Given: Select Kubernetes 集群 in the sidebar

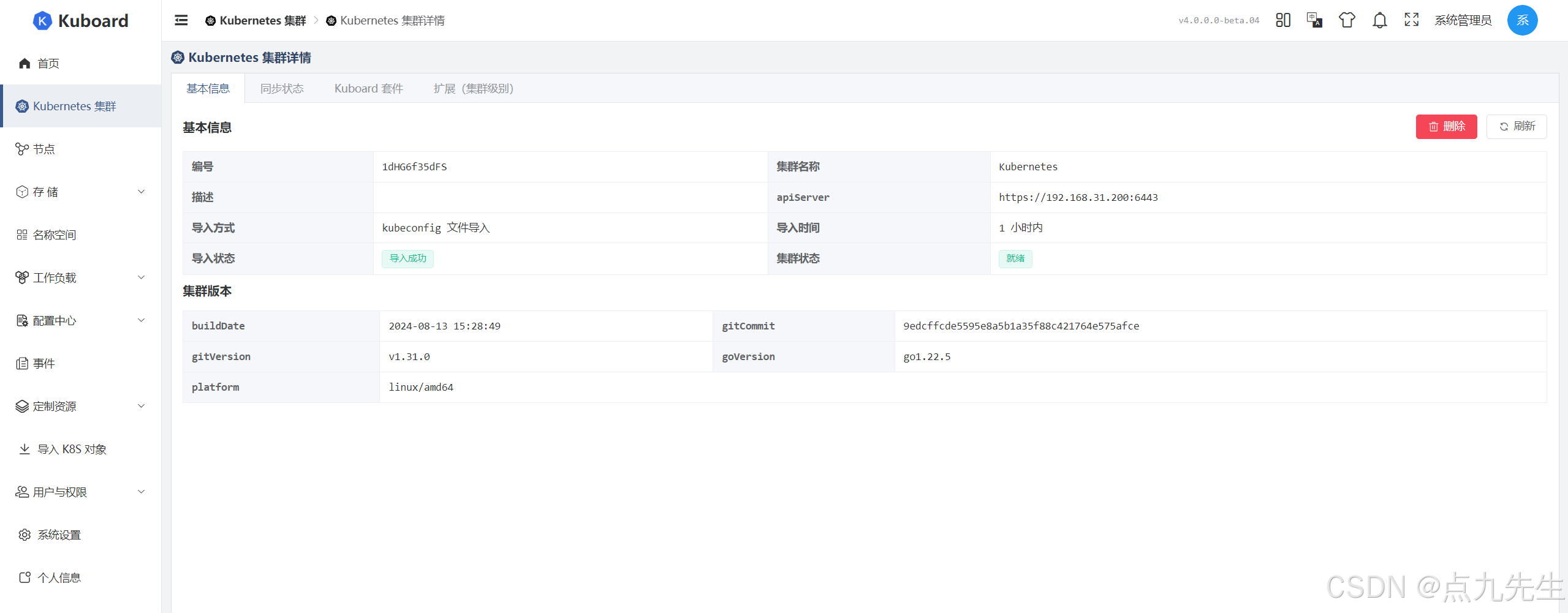Looking at the screenshot, I should (81, 106).
